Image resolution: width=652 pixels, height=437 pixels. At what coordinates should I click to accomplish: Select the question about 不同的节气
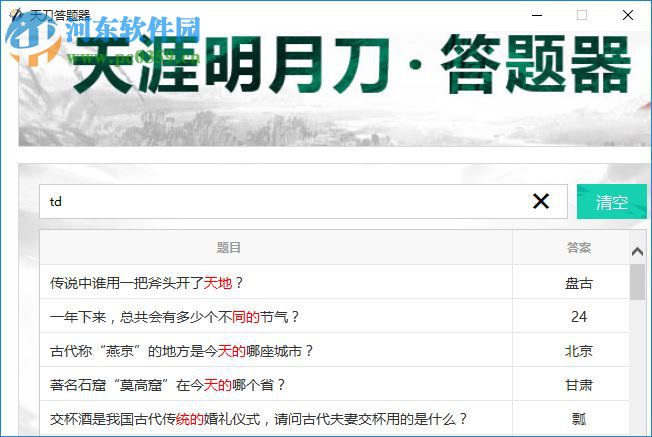pyautogui.click(x=276, y=317)
